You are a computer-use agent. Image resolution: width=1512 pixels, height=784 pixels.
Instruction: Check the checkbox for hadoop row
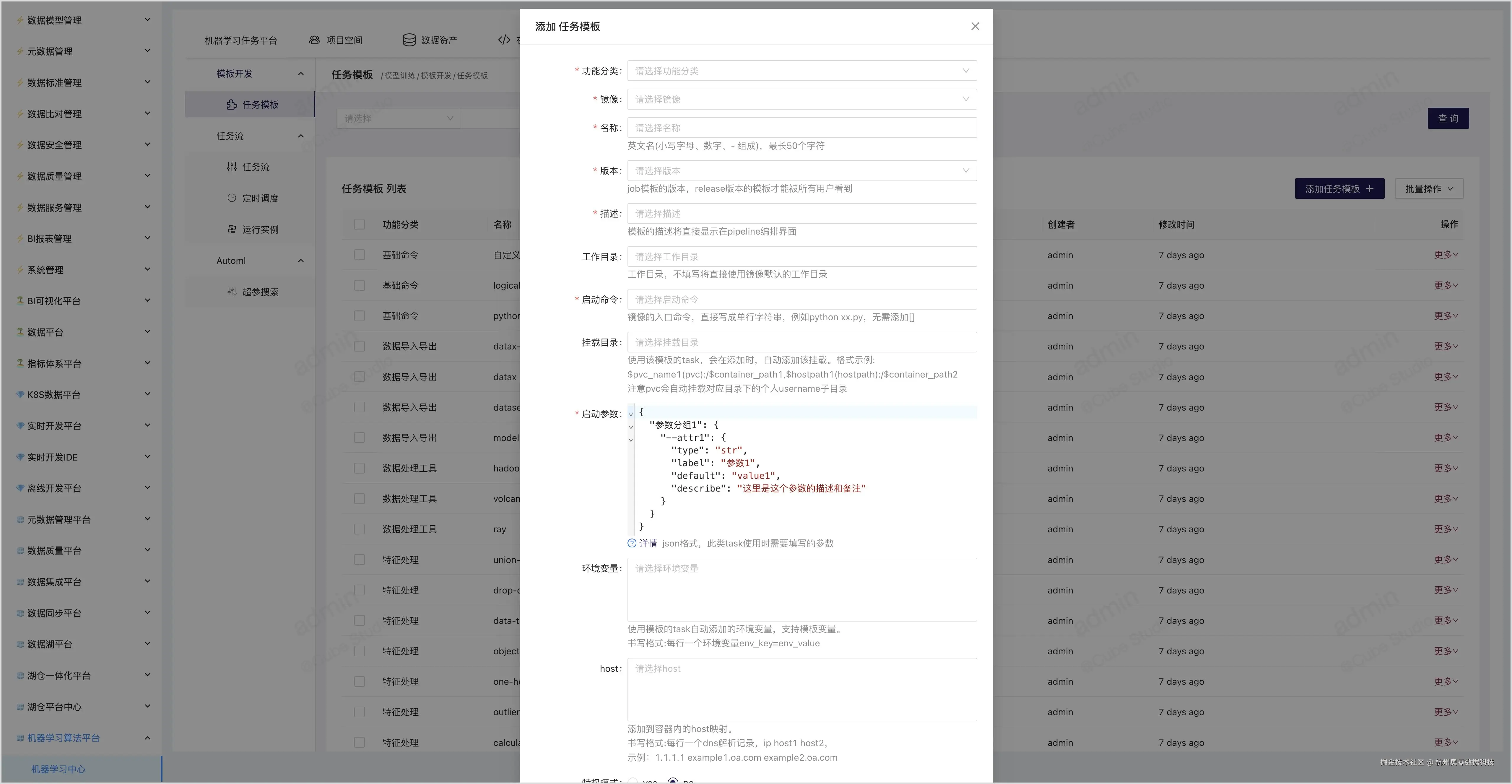tap(360, 468)
